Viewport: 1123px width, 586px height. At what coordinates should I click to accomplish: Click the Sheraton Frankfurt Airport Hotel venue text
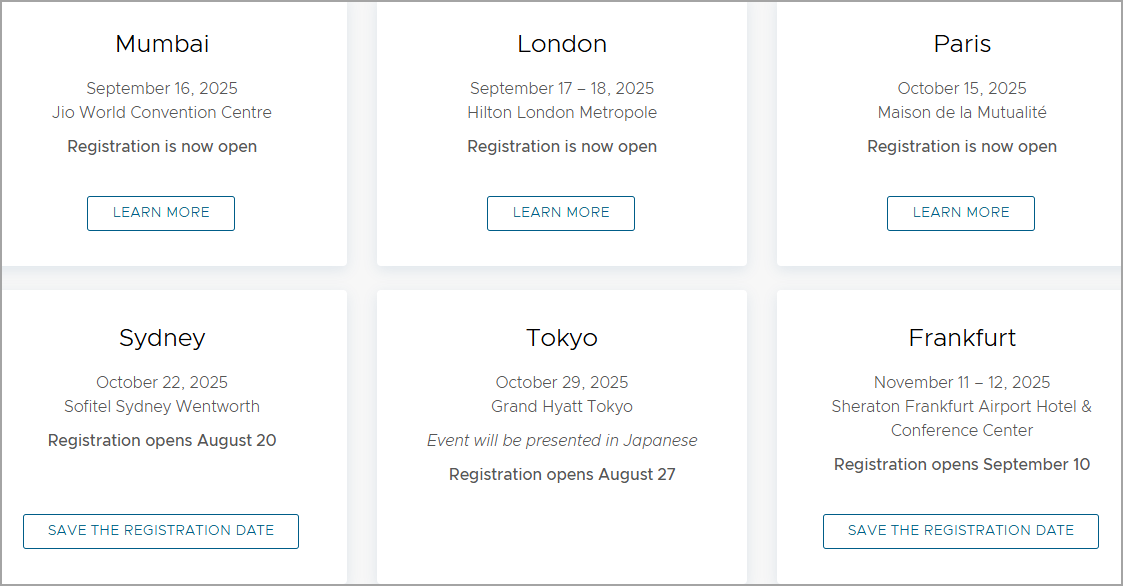click(962, 418)
